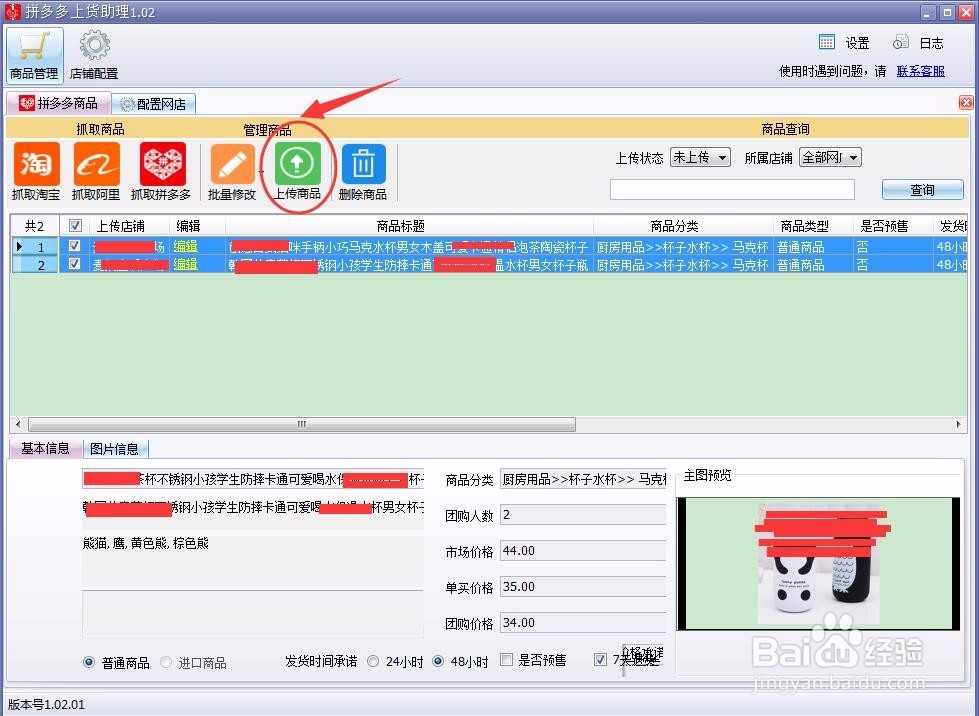This screenshot has width=979, height=716.
Task: Open the 日志 log viewer
Action: pyautogui.click(x=918, y=42)
